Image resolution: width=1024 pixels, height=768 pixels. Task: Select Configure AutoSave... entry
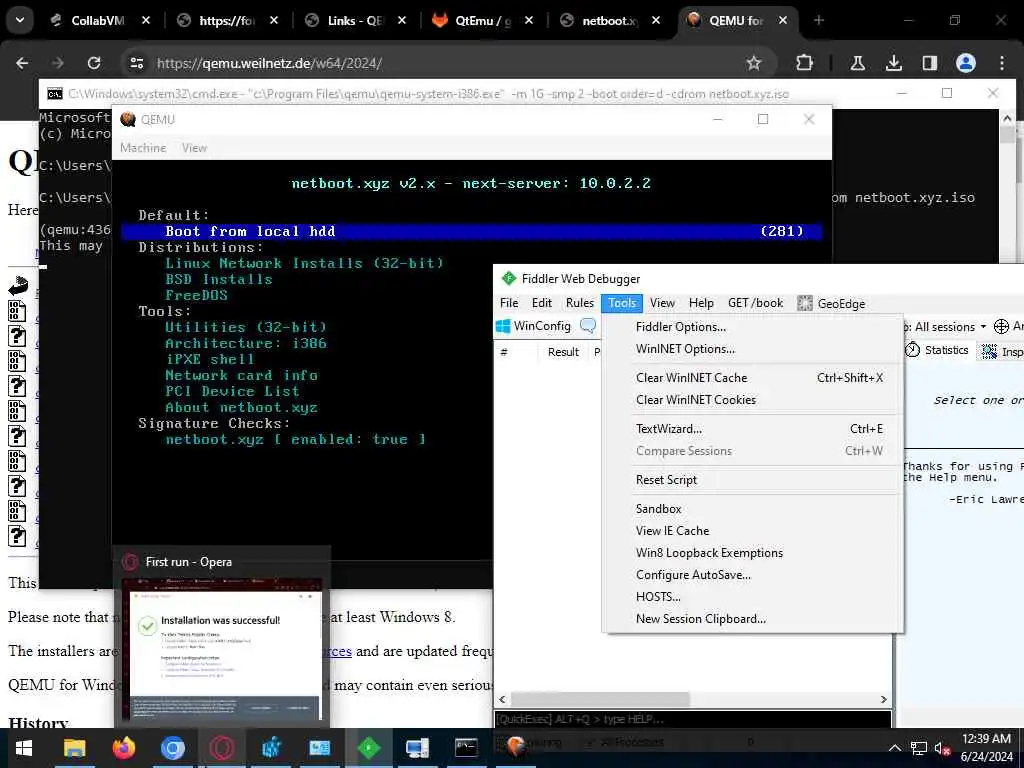pyautogui.click(x=693, y=575)
